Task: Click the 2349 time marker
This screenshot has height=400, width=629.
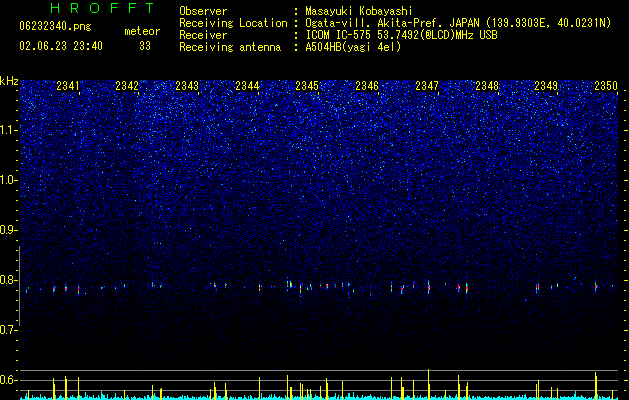Action: [x=546, y=86]
